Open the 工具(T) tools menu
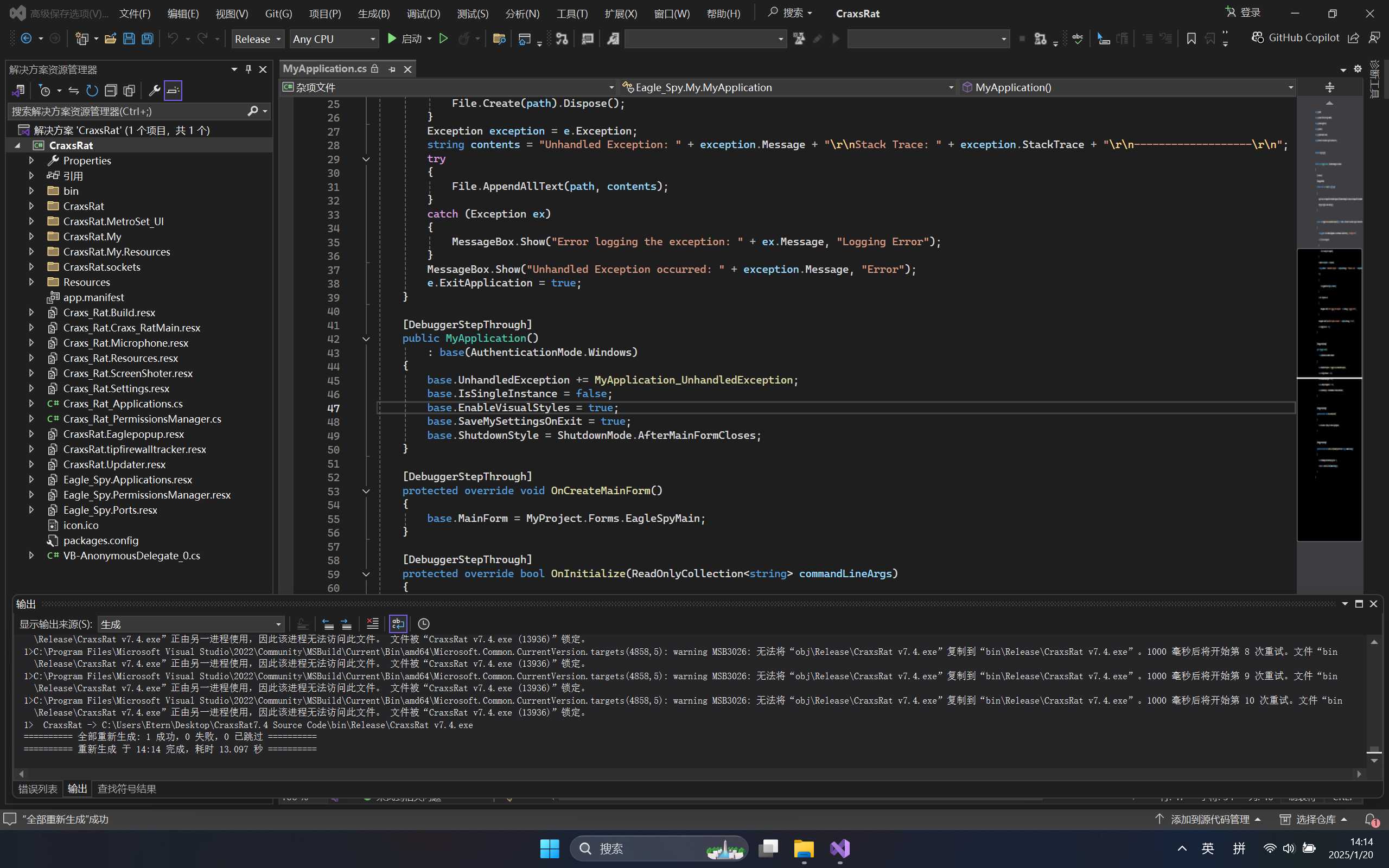This screenshot has width=1389, height=868. [x=572, y=13]
